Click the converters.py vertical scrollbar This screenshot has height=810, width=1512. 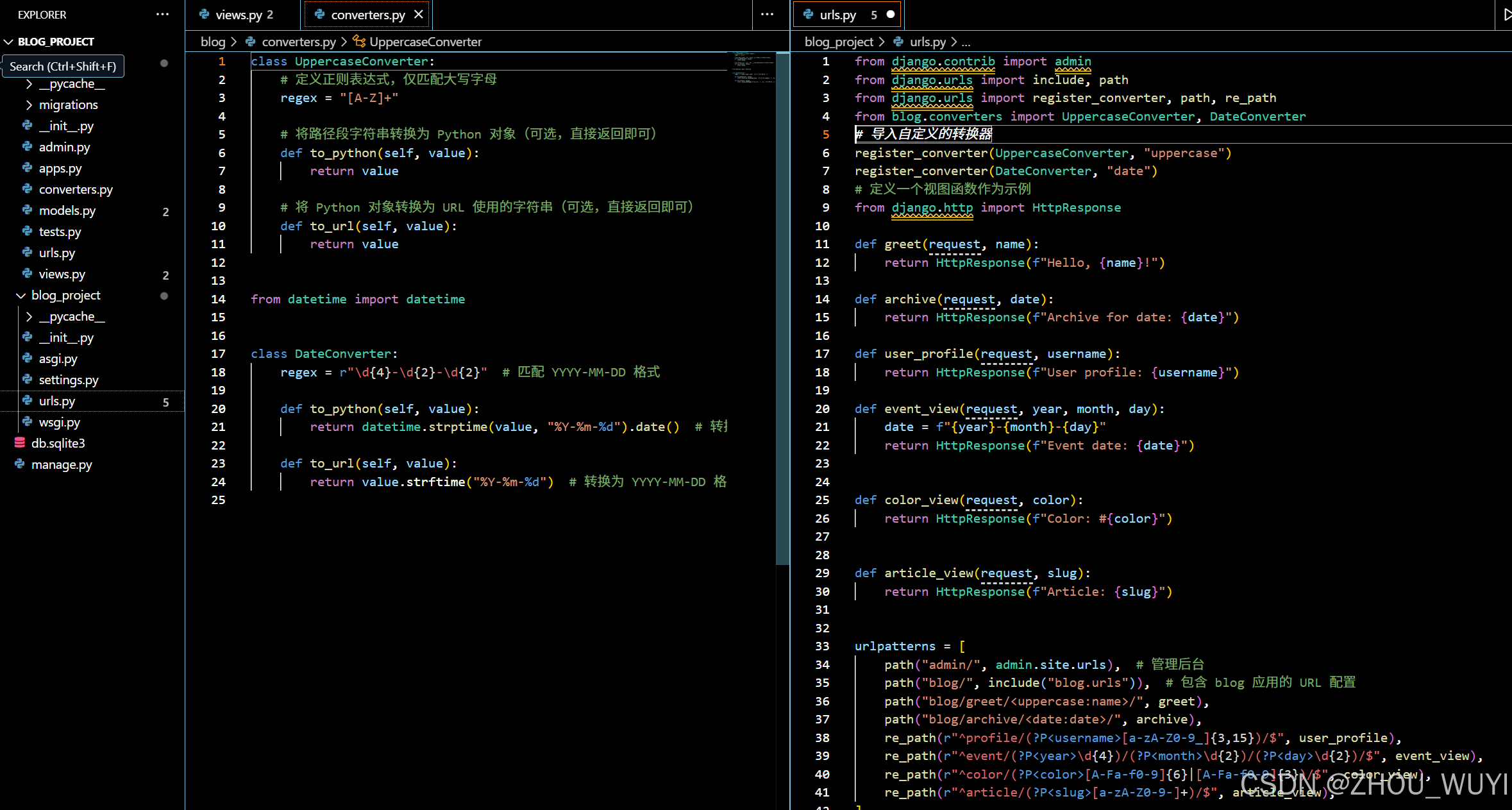782,308
